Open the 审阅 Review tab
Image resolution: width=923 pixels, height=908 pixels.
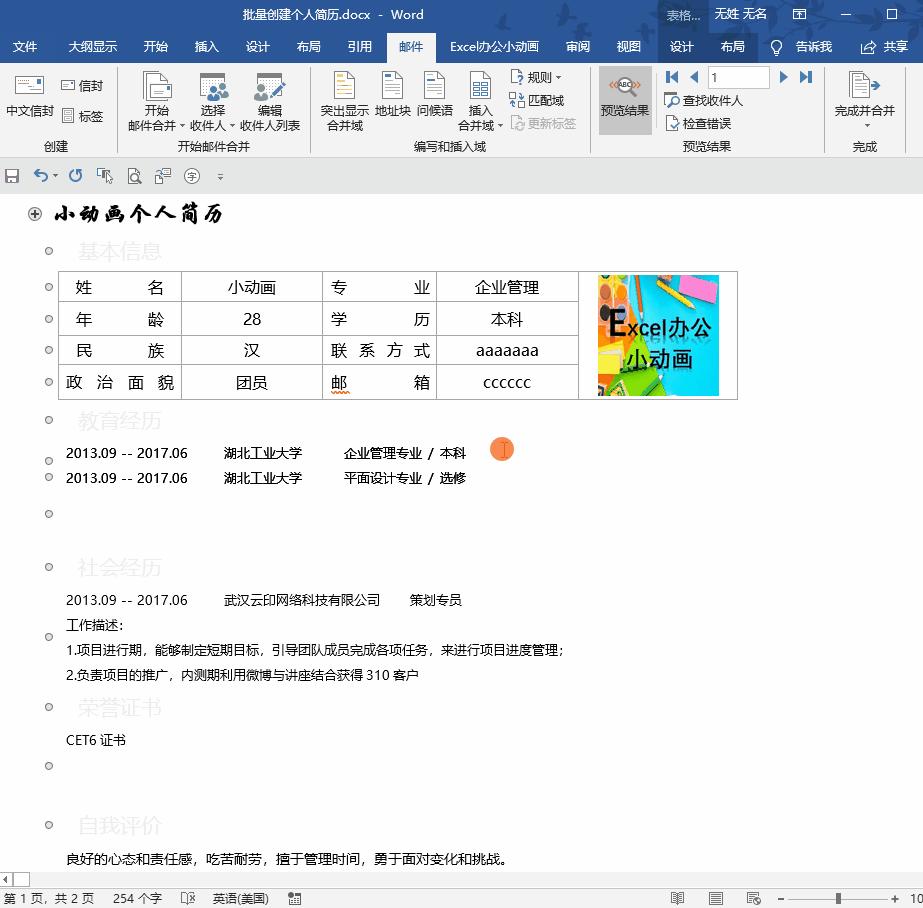[578, 46]
